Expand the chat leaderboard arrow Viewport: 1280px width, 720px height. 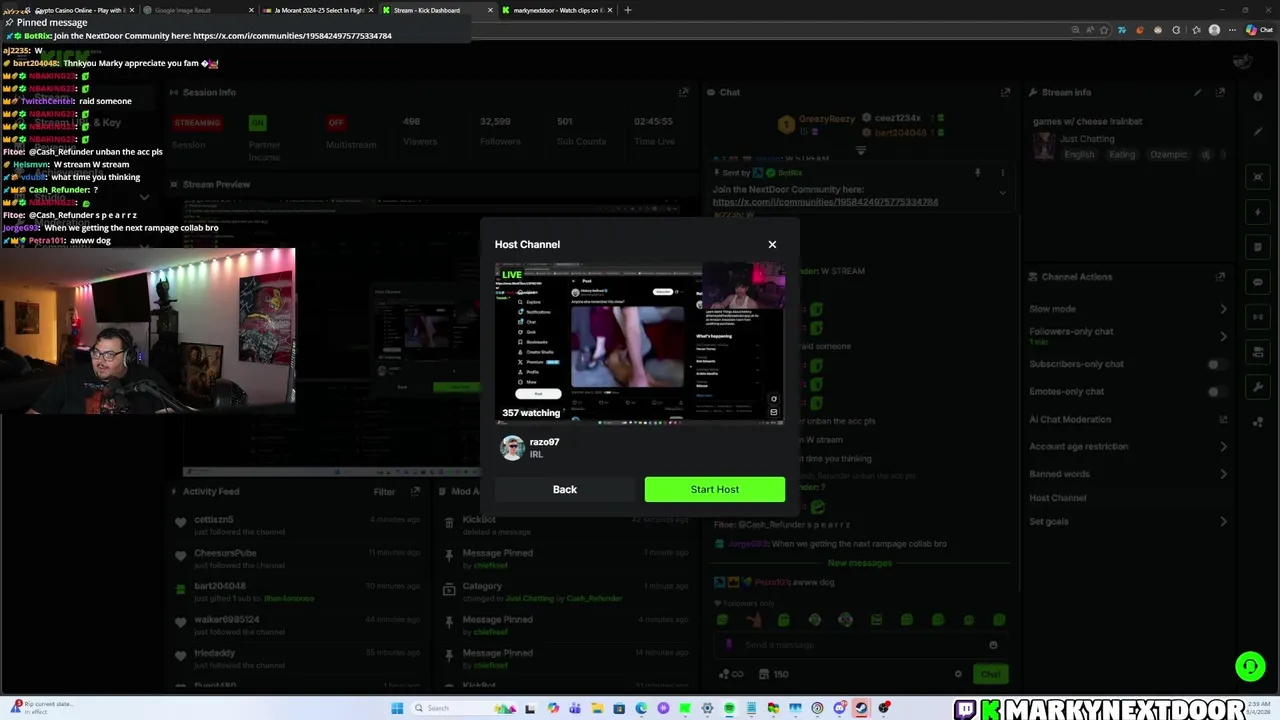pyautogui.click(x=860, y=151)
